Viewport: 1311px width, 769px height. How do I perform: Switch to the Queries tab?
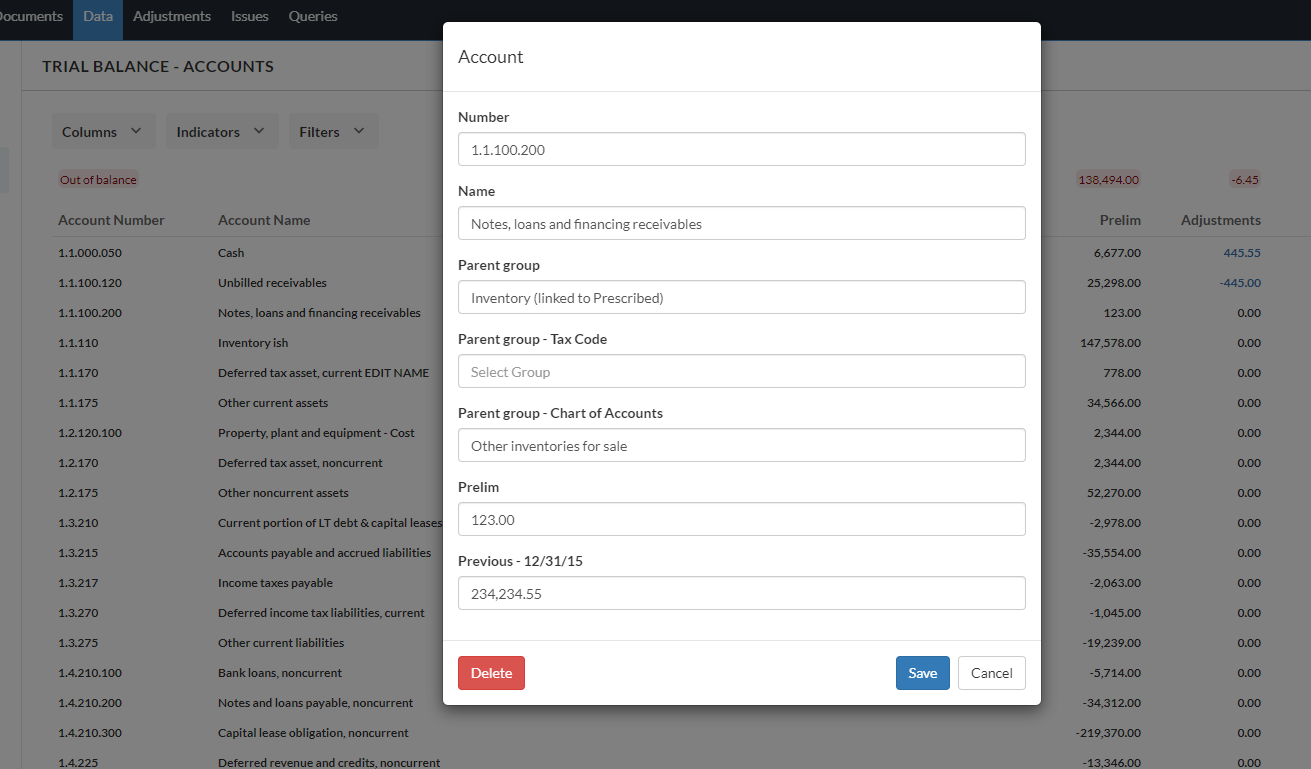pyautogui.click(x=313, y=16)
